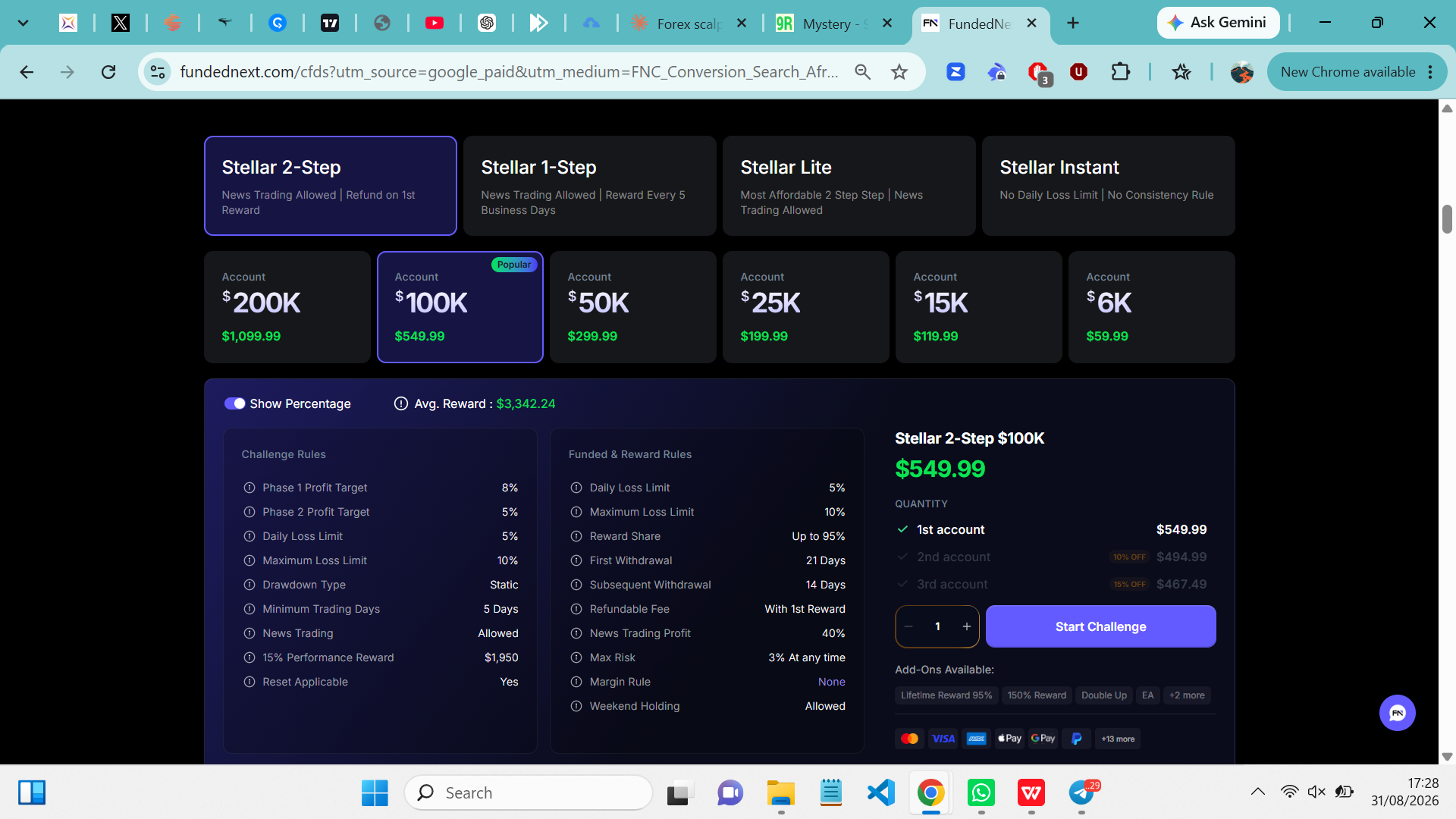Choose the Stellar Lite plan tab
This screenshot has height=819, width=1456.
click(x=849, y=186)
